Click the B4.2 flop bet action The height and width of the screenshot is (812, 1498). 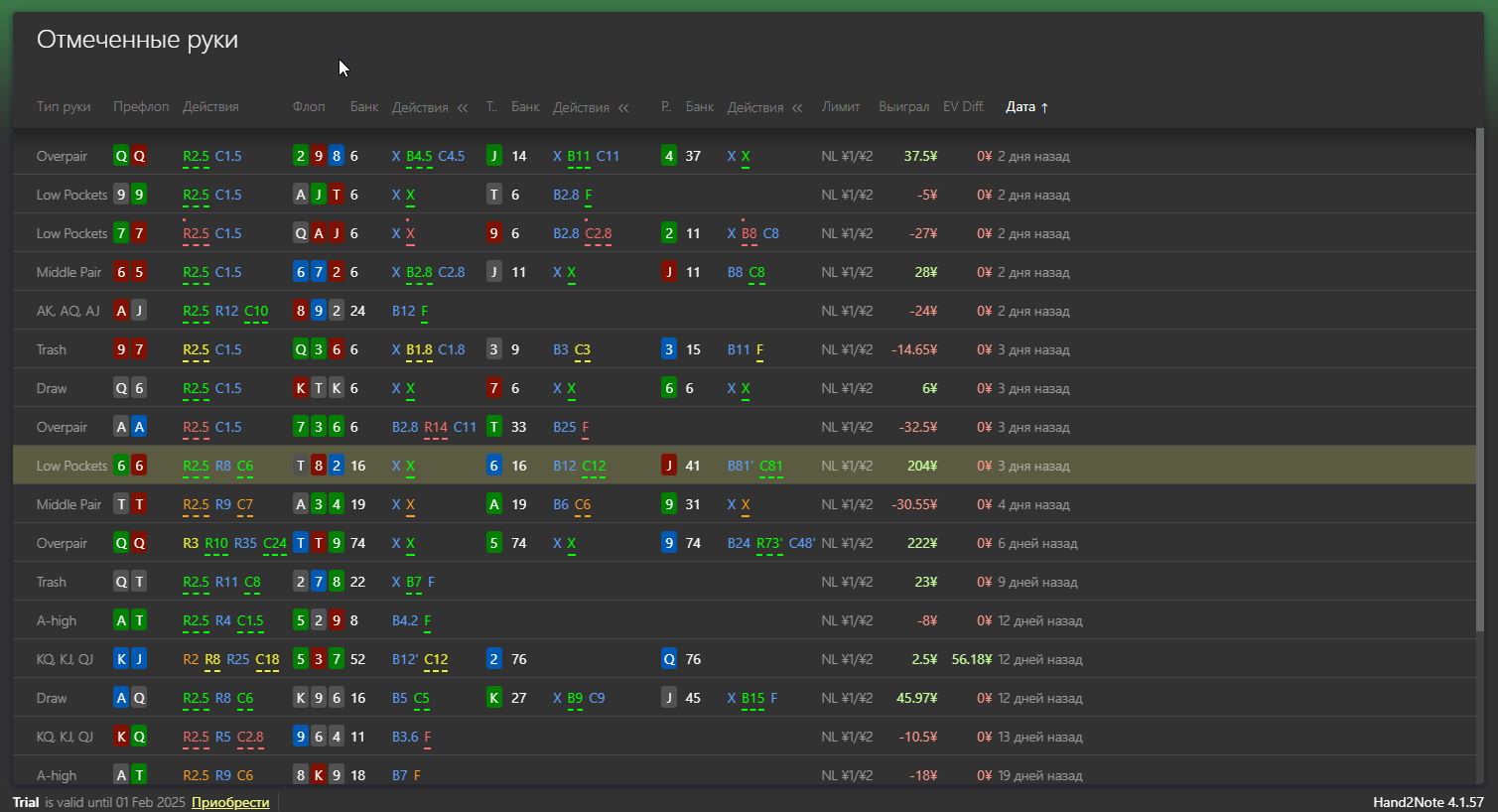(x=405, y=620)
